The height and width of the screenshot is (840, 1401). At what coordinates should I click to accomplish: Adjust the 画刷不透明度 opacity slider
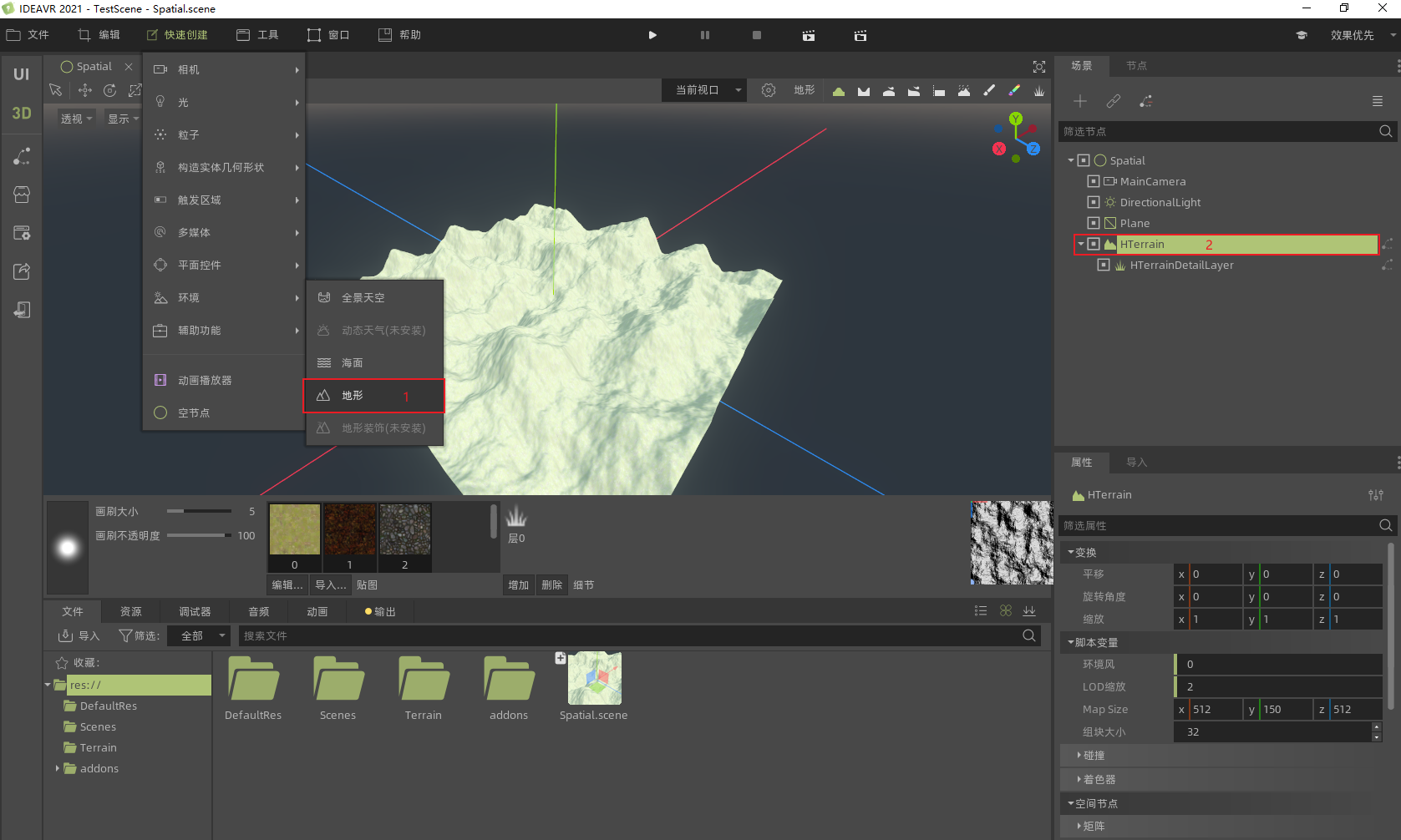click(x=199, y=535)
